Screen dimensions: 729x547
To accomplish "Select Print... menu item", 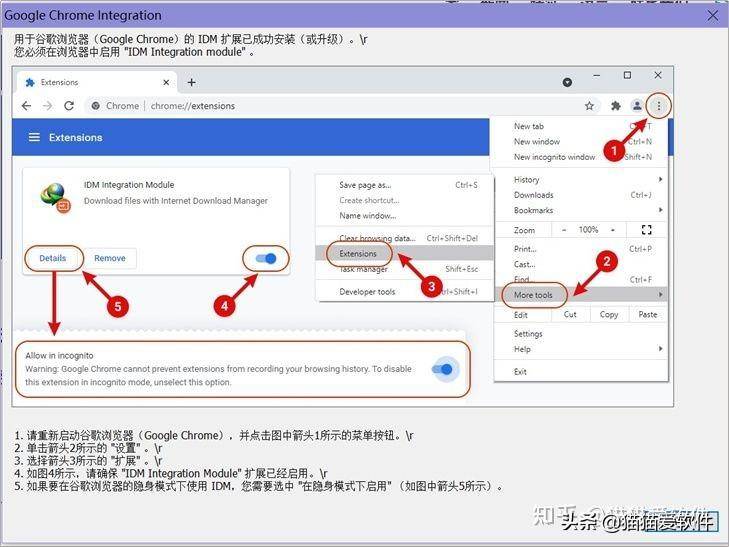I will click(x=581, y=249).
